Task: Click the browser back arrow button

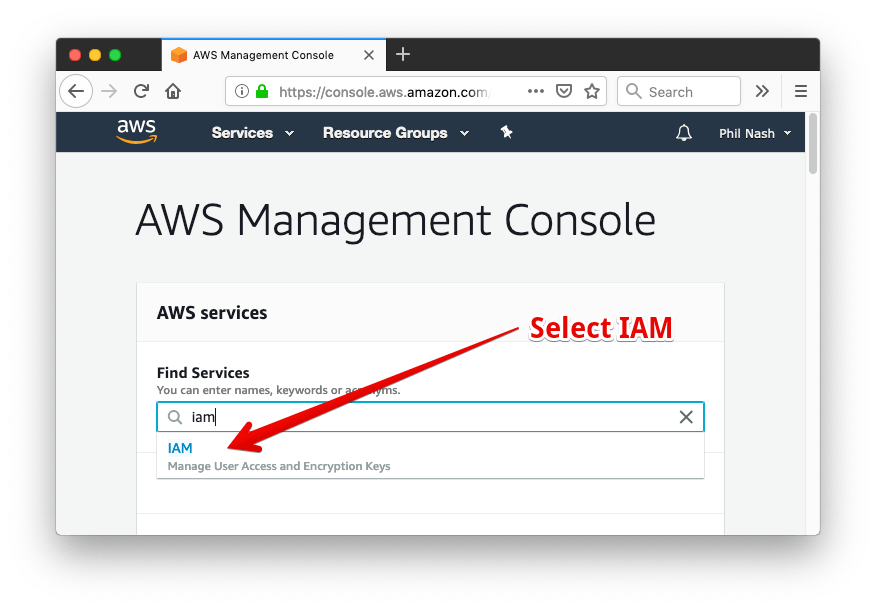Action: click(x=76, y=91)
